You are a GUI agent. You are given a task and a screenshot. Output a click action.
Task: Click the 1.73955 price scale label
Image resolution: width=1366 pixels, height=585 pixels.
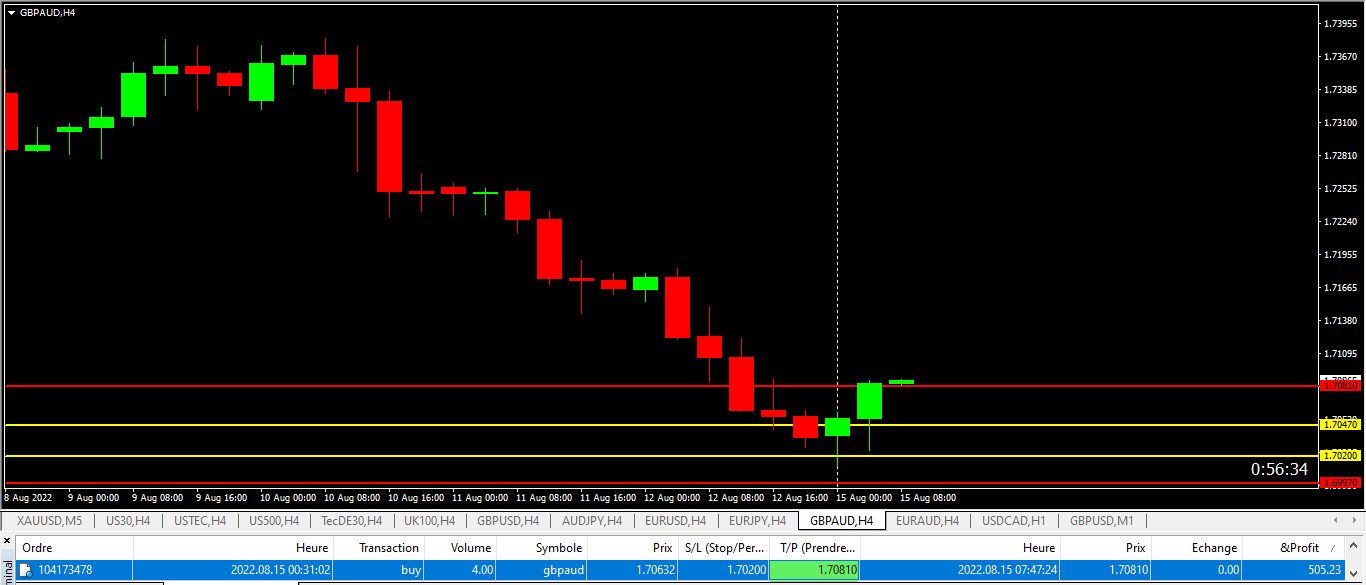point(1340,23)
